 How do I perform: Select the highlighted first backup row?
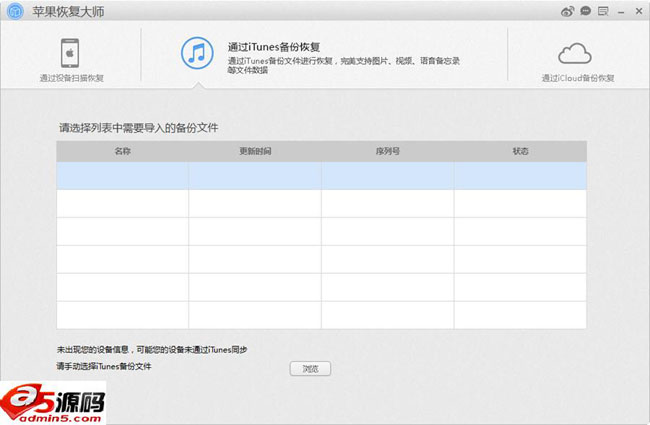(x=322, y=175)
